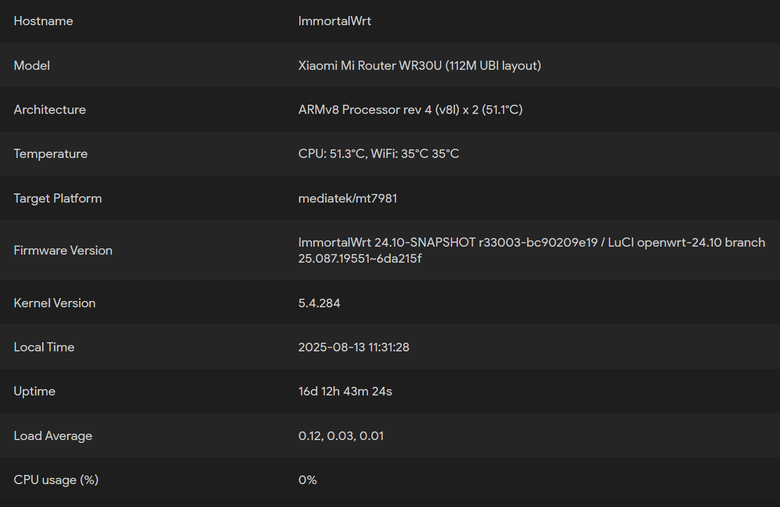Image resolution: width=780 pixels, height=507 pixels.
Task: Click the Firmware Version label
Action: 63,250
